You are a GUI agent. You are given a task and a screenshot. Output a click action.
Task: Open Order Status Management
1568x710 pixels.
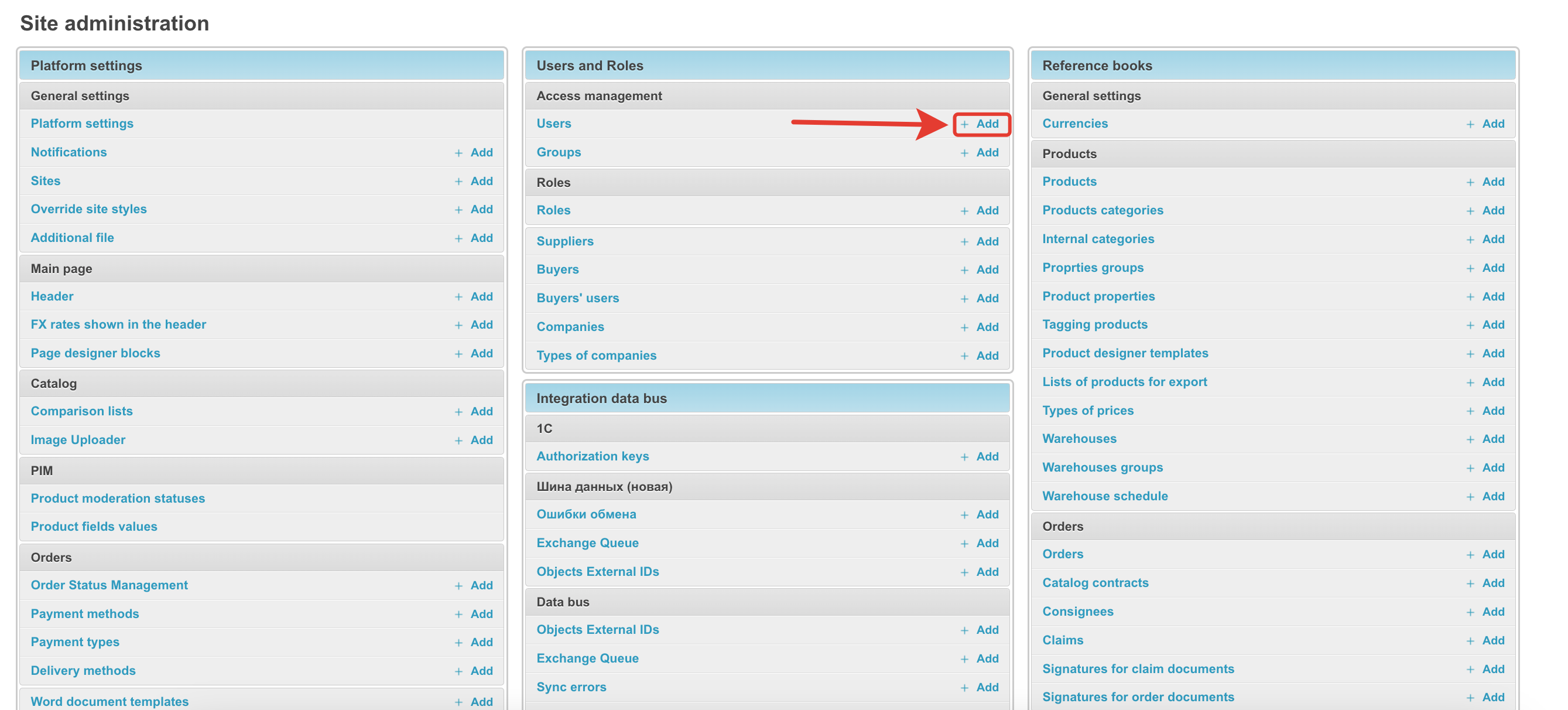click(x=109, y=585)
